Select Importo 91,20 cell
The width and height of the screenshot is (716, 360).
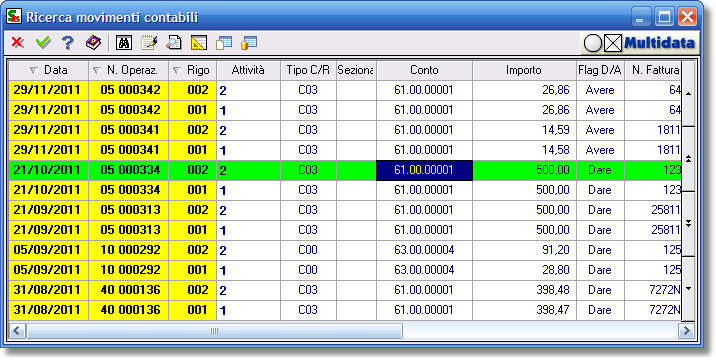(x=524, y=250)
